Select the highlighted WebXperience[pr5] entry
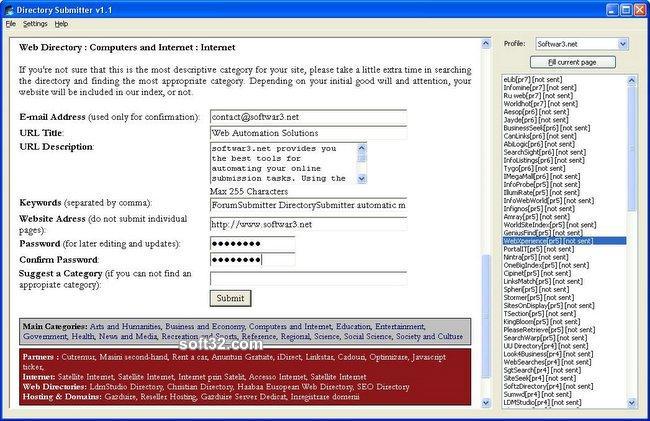The width and height of the screenshot is (650, 421). point(564,241)
